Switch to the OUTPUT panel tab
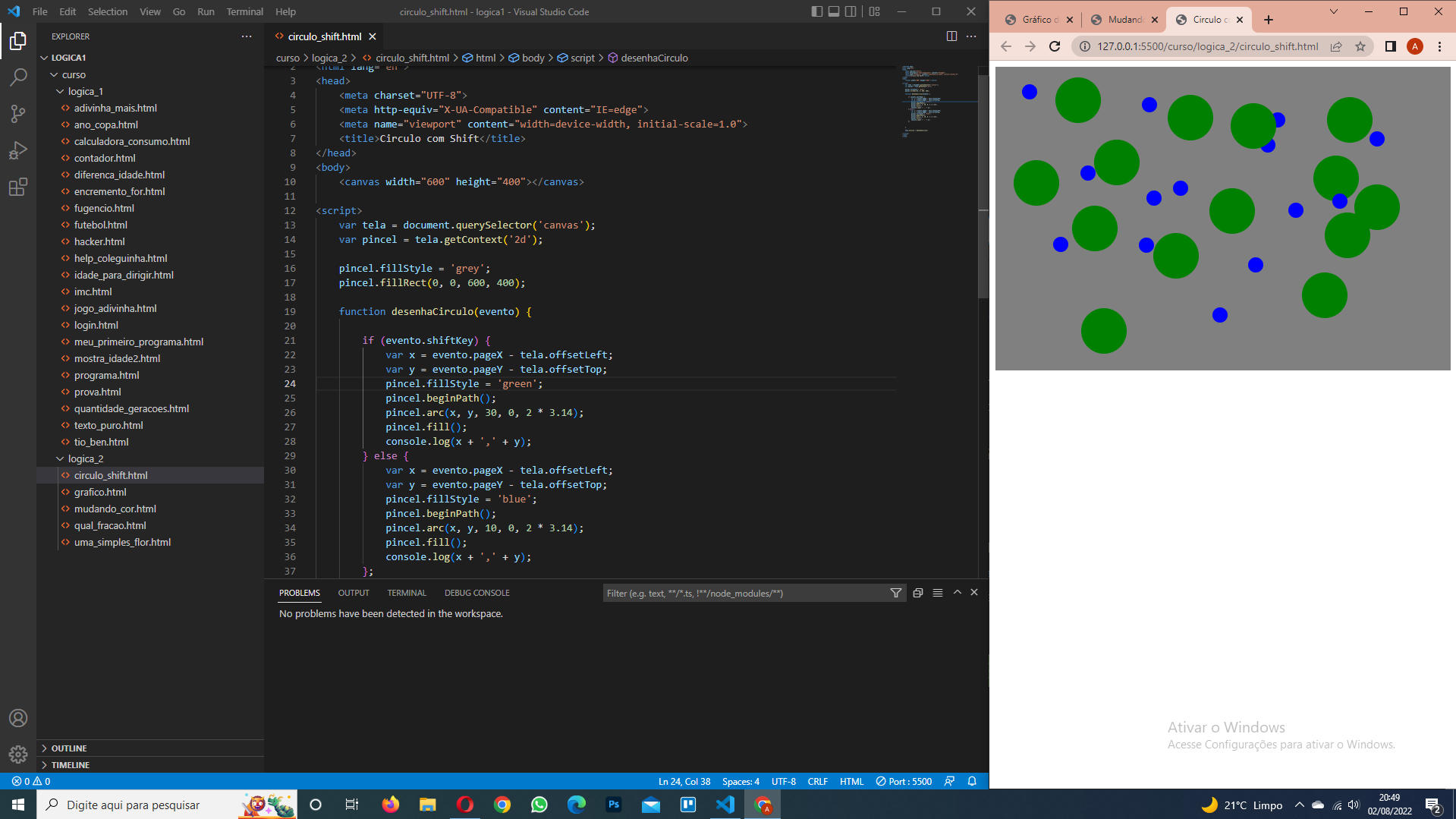Image resolution: width=1456 pixels, height=819 pixels. tap(354, 593)
